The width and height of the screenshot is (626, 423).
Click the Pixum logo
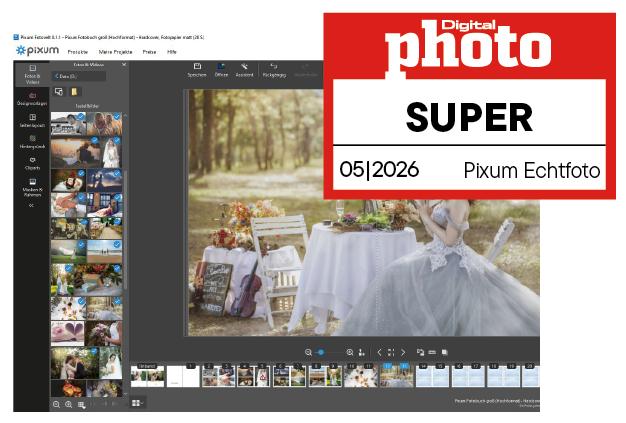coord(37,50)
